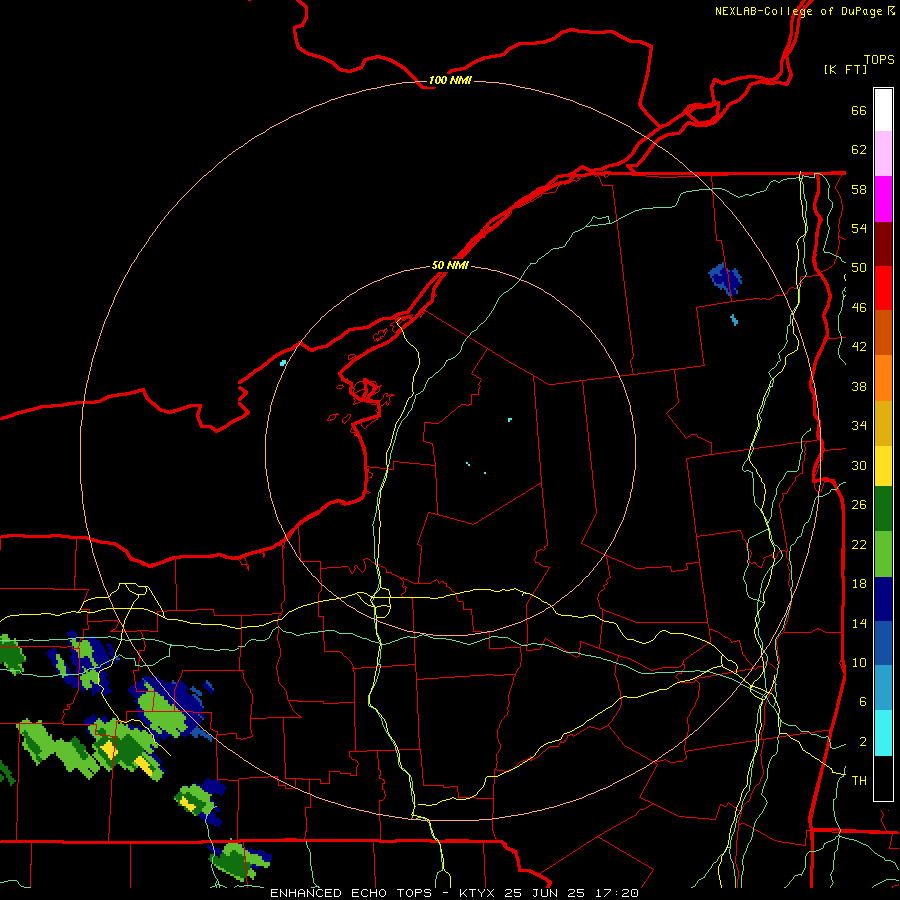900x900 pixels.
Task: Click the gold 34 kft legend color
Action: pos(883,423)
